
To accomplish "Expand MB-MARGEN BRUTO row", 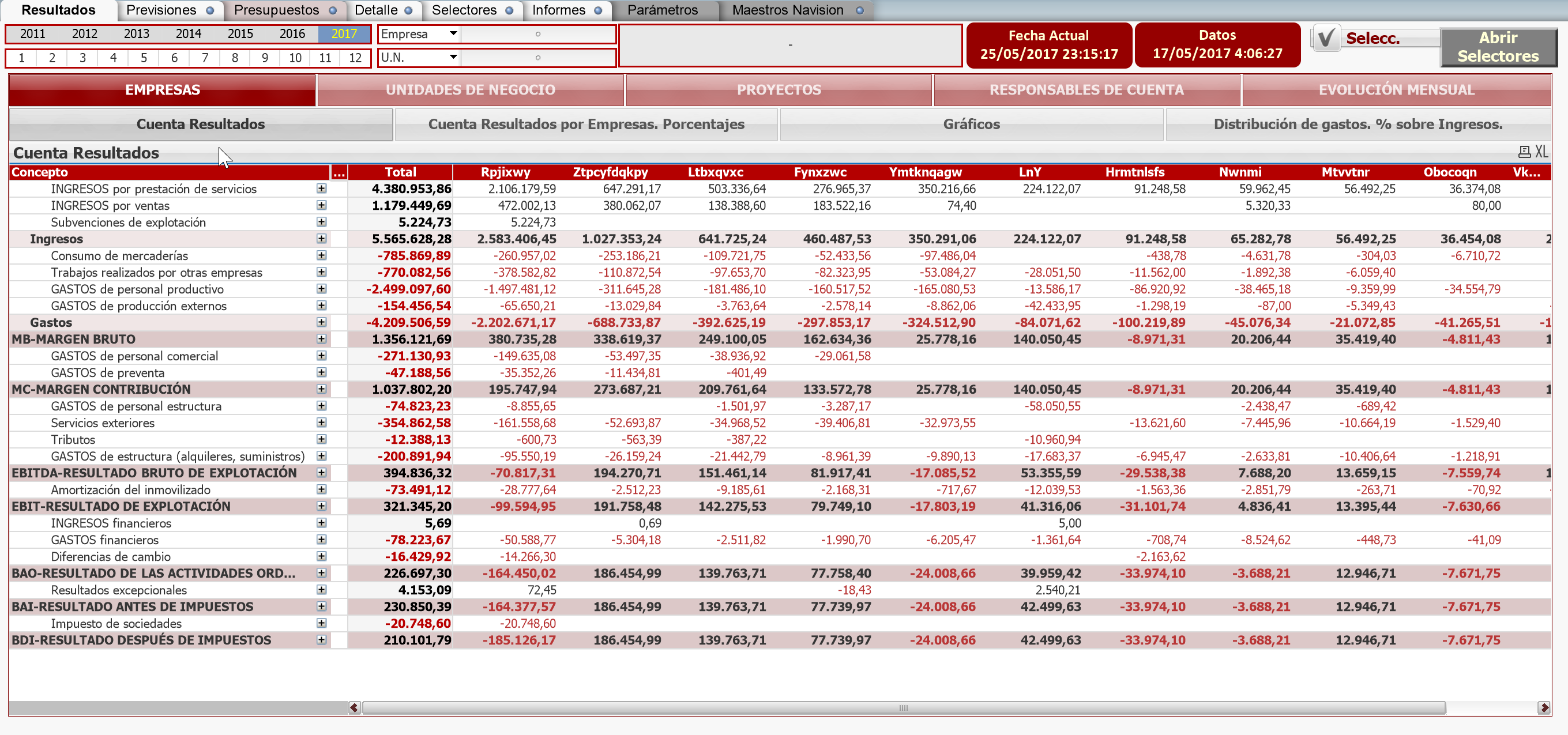I will [x=321, y=339].
